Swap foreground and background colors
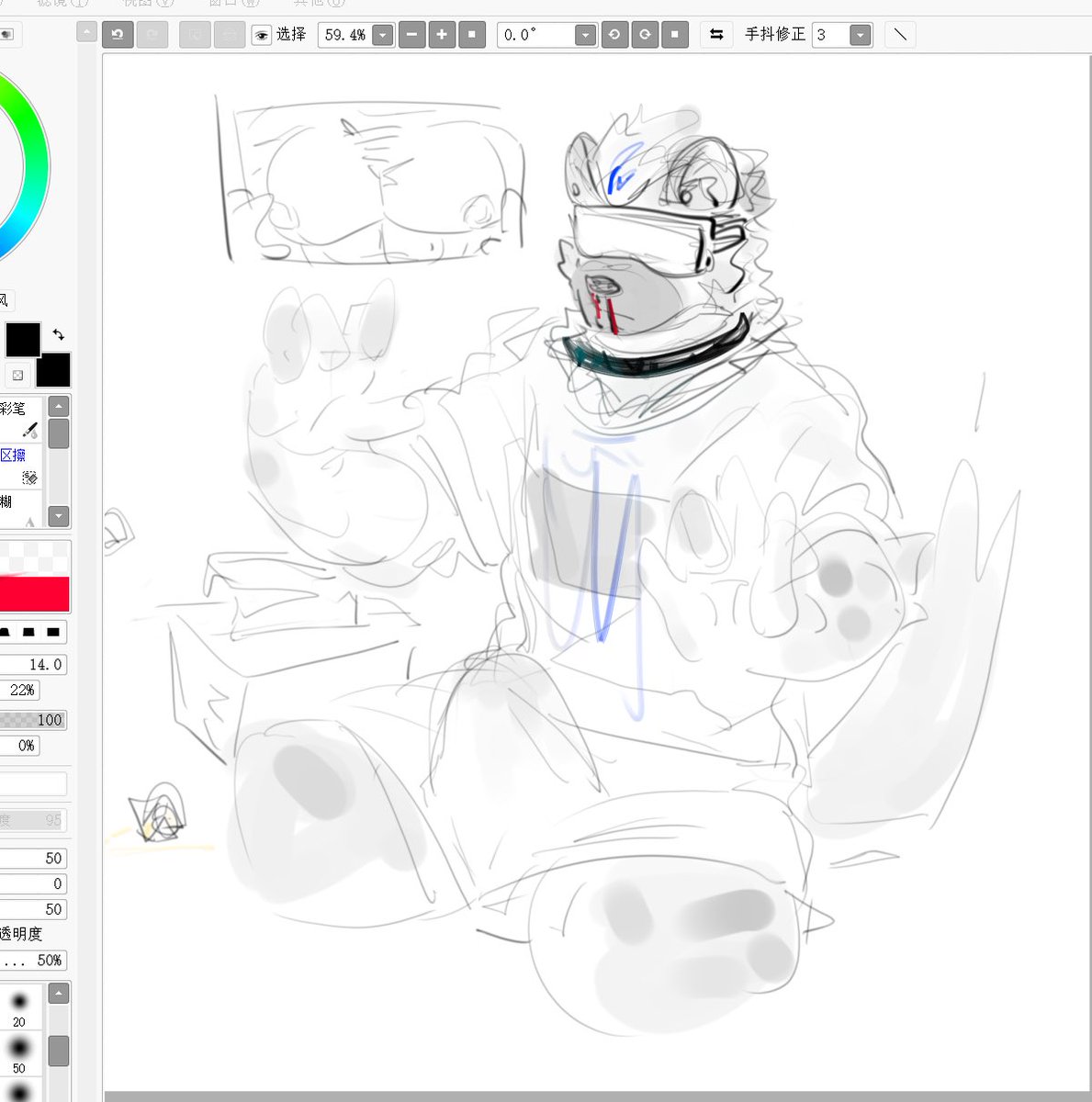The width and height of the screenshot is (1092, 1102). pos(59,334)
